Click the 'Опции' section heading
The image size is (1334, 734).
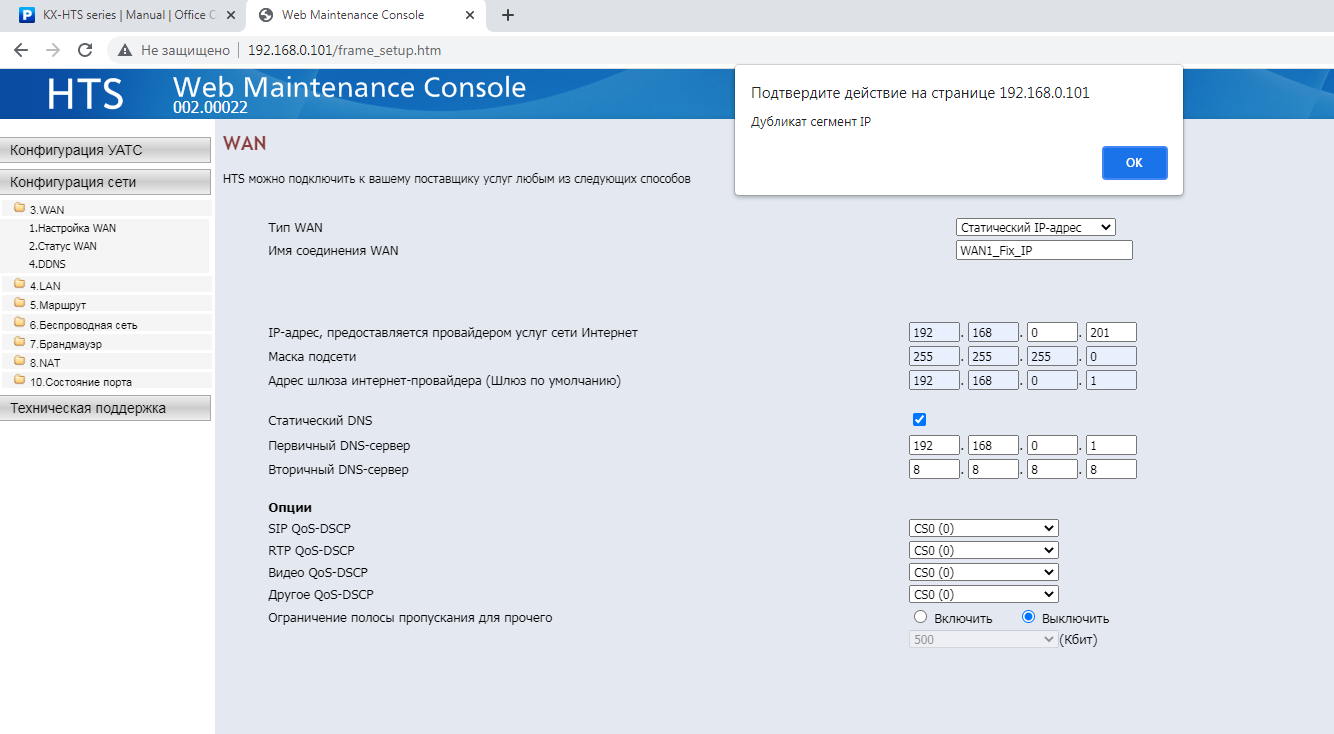point(290,508)
